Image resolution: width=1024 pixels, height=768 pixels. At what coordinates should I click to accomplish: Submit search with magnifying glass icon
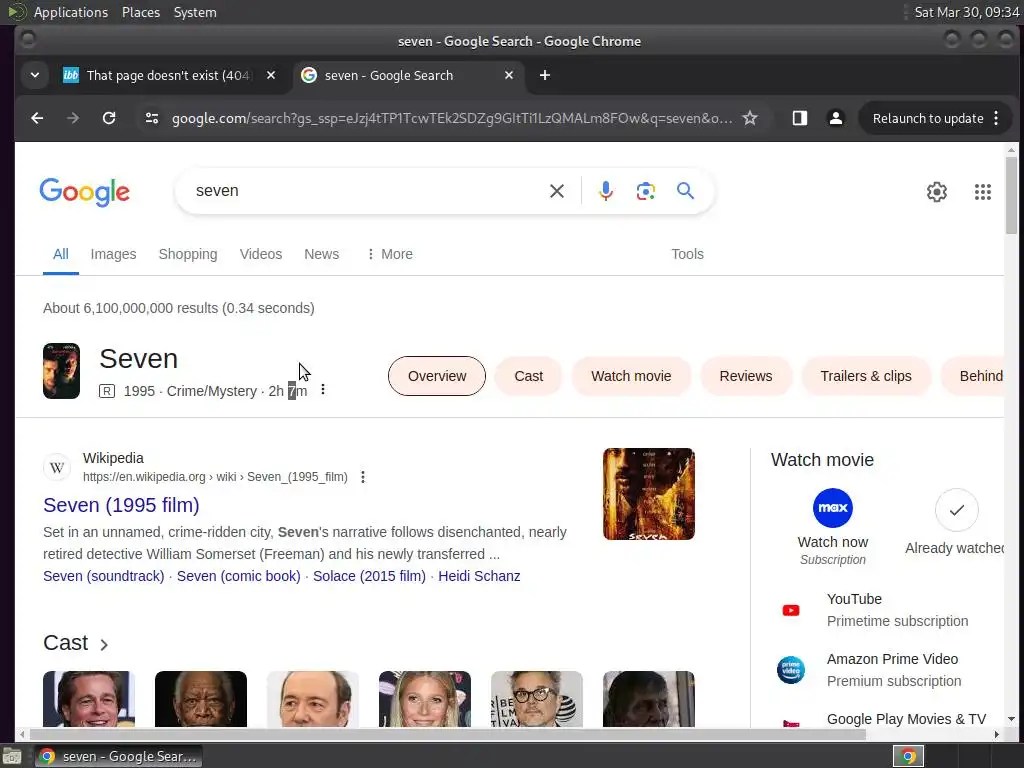point(685,191)
